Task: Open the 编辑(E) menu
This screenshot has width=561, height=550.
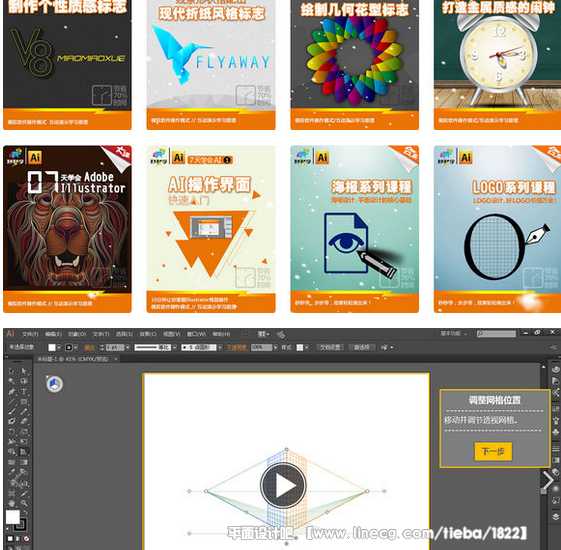Action: 53,334
